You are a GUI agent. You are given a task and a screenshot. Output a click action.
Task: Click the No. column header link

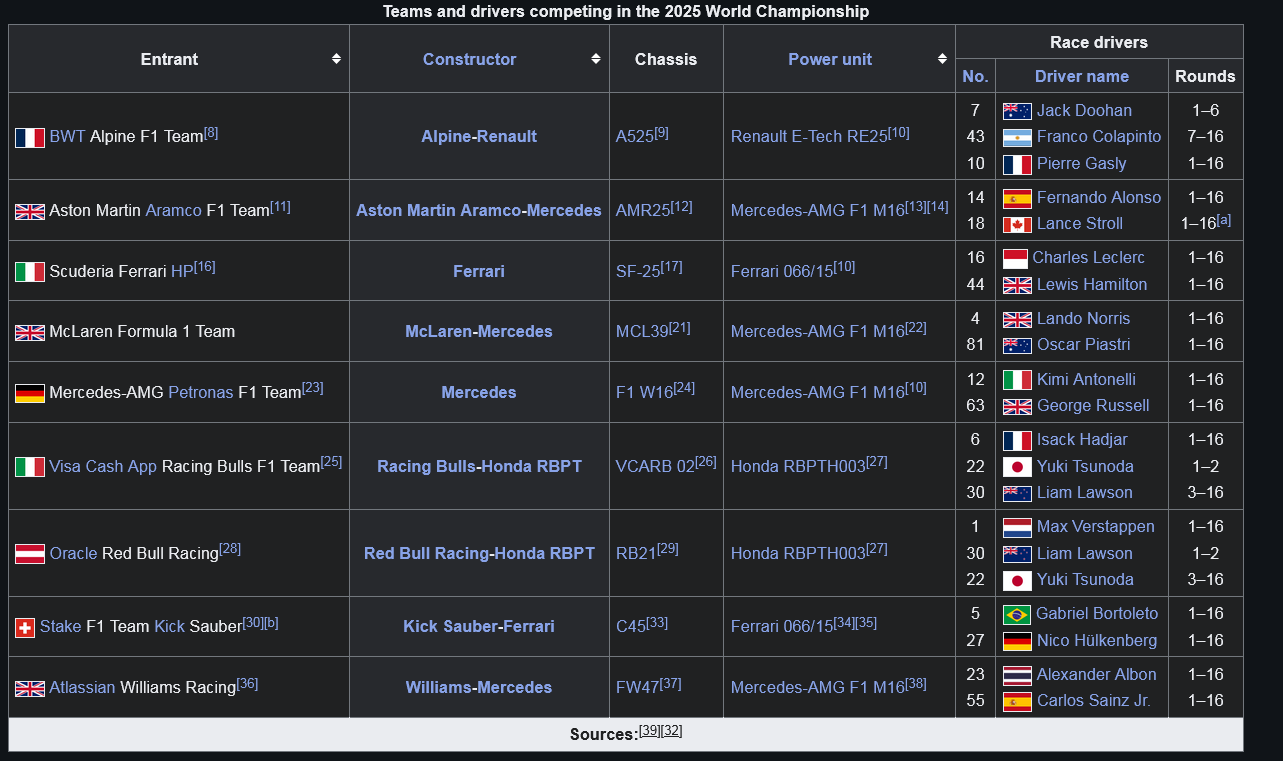click(975, 76)
